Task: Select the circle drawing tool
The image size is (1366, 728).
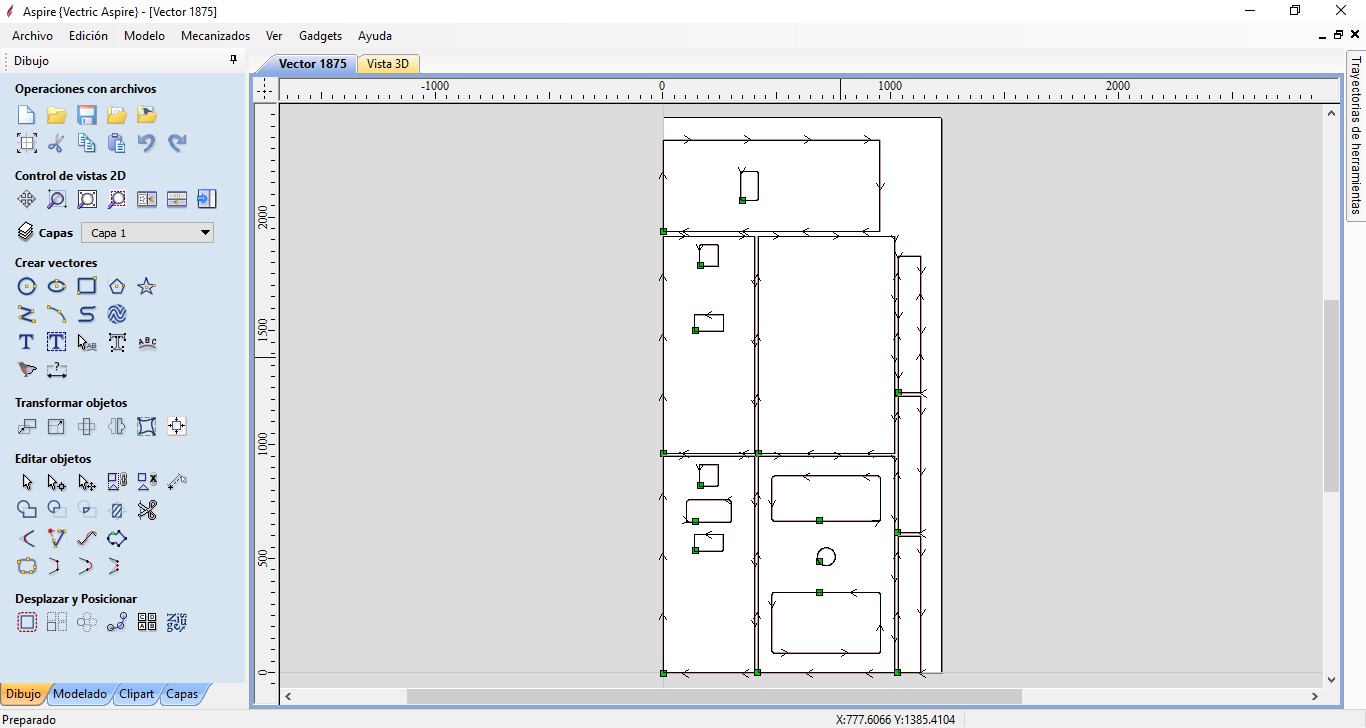Action: click(27, 286)
